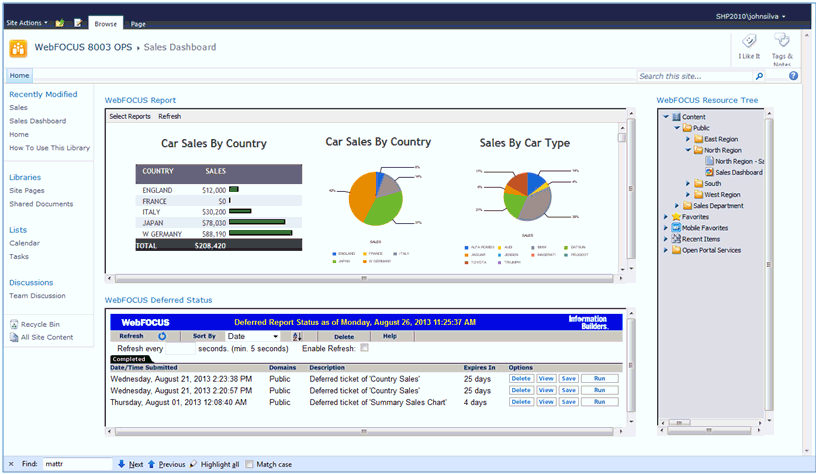Click the Content root icon in tree
Screen dimensions: 816x474
tap(676, 117)
